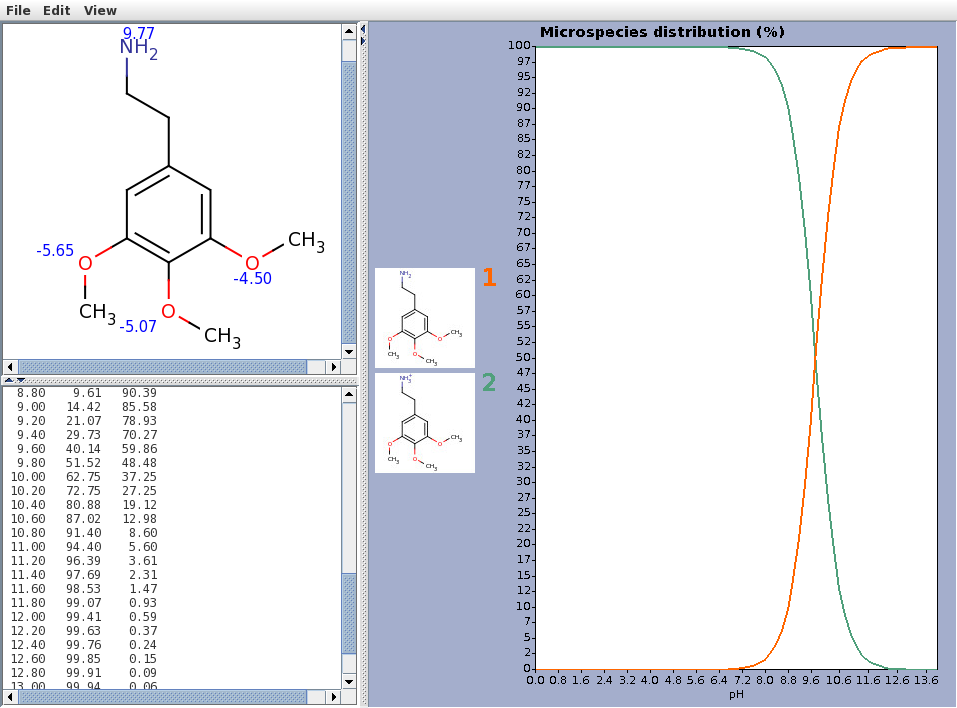Select microspecies 1 neutral amine thumbnail
Viewport: 957px width, 708px height.
coord(424,318)
